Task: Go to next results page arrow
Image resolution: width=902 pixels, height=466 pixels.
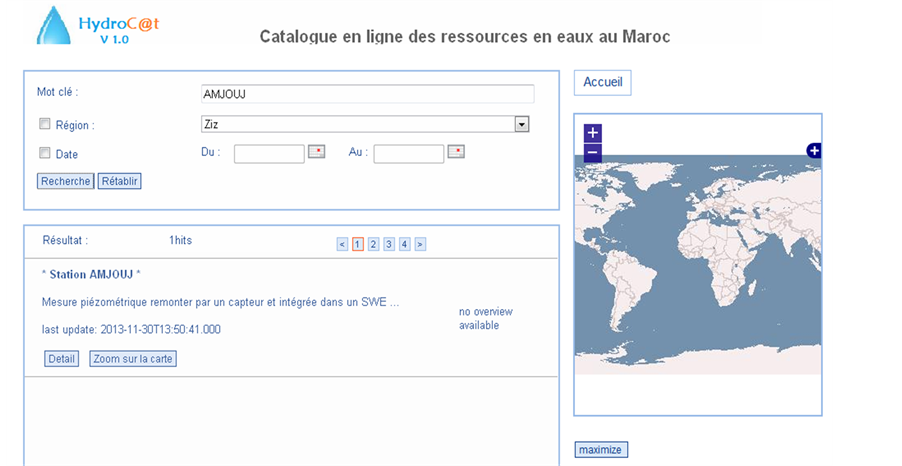Action: tap(420, 244)
